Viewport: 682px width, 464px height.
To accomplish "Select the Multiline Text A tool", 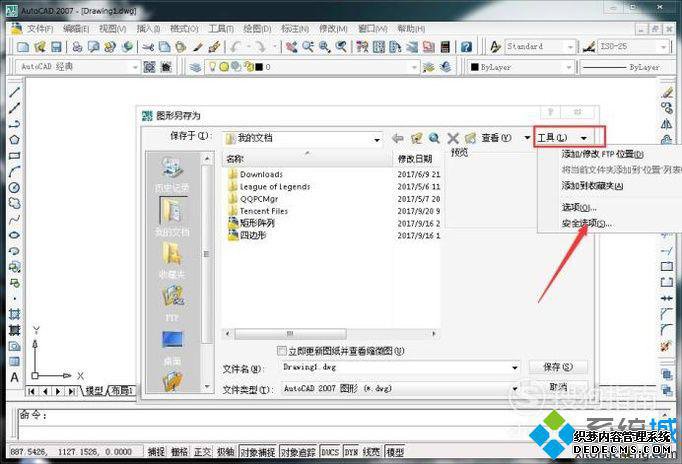I will click(14, 377).
